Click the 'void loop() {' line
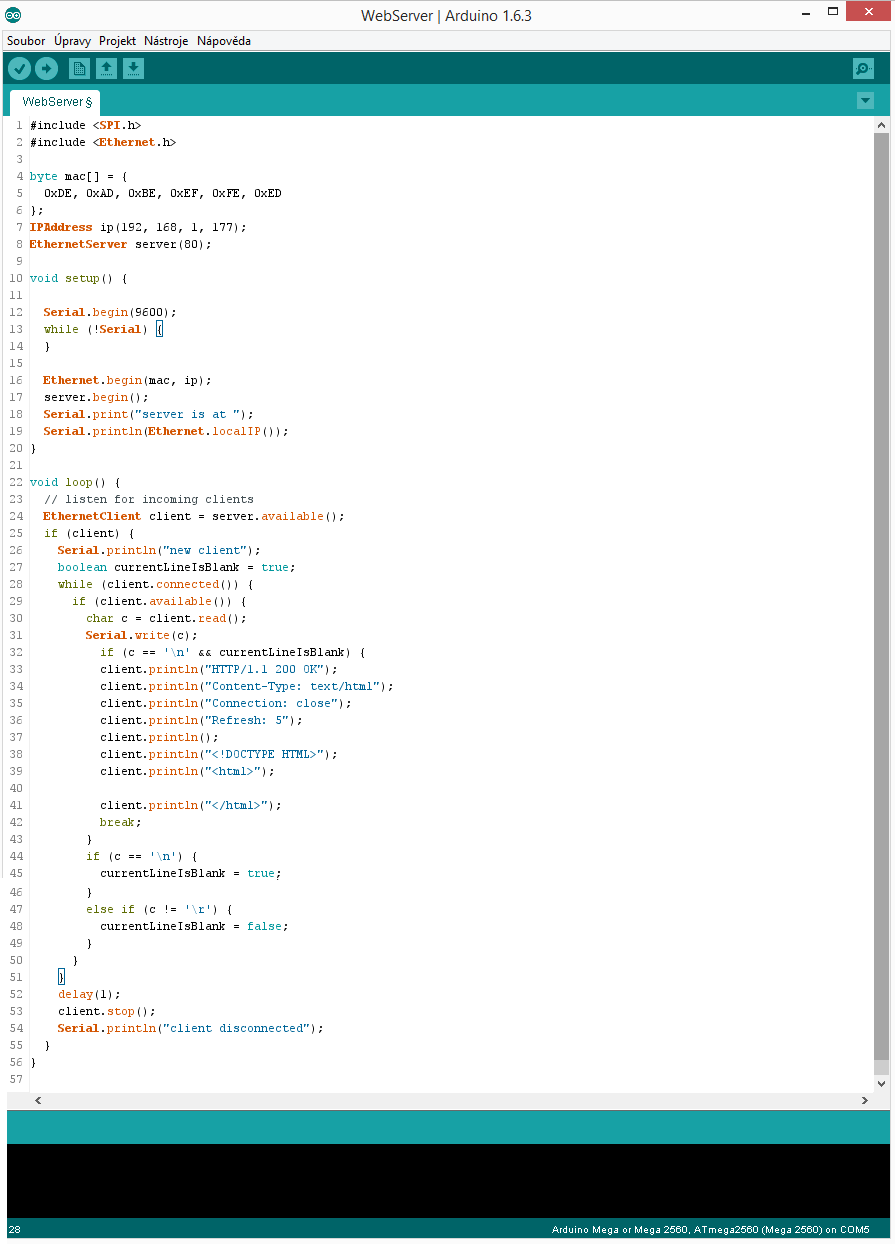The height and width of the screenshot is (1248, 896). tap(75, 482)
